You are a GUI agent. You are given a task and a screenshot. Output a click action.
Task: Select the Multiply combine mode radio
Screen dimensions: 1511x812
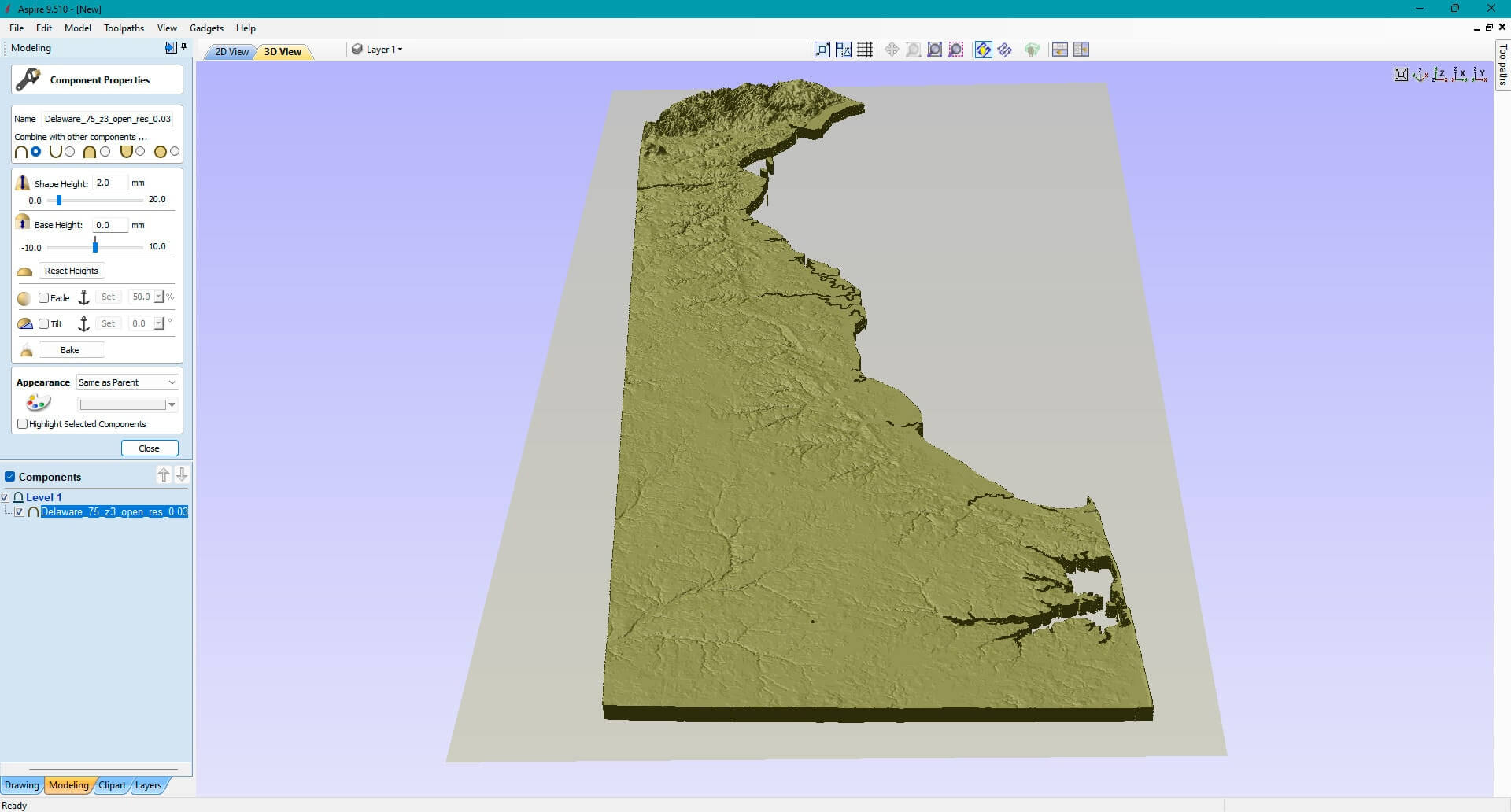click(x=175, y=151)
